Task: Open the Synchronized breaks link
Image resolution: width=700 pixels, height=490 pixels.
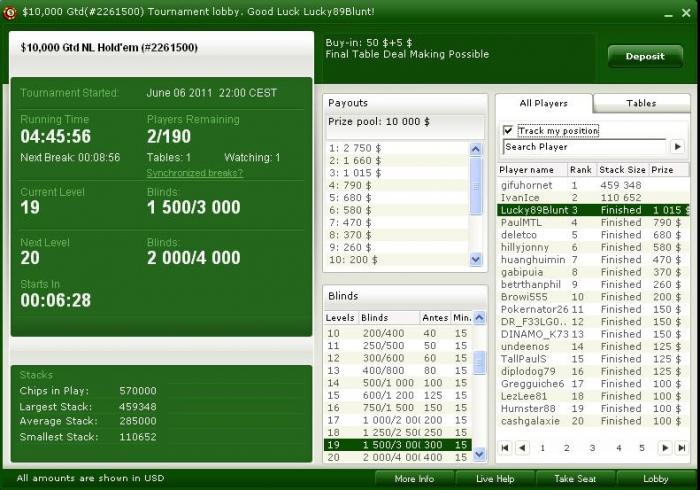Action: (195, 173)
